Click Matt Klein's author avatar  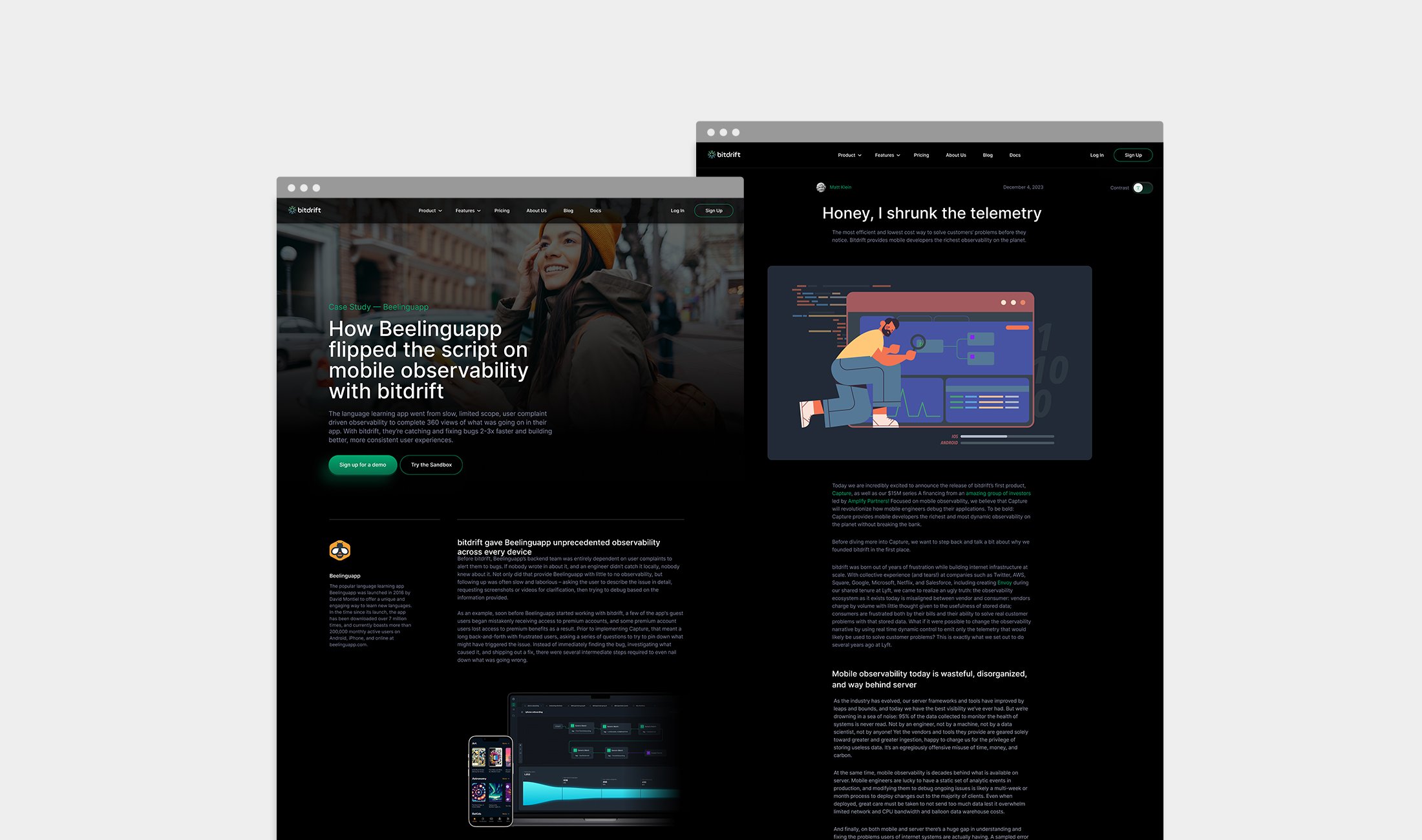[821, 187]
